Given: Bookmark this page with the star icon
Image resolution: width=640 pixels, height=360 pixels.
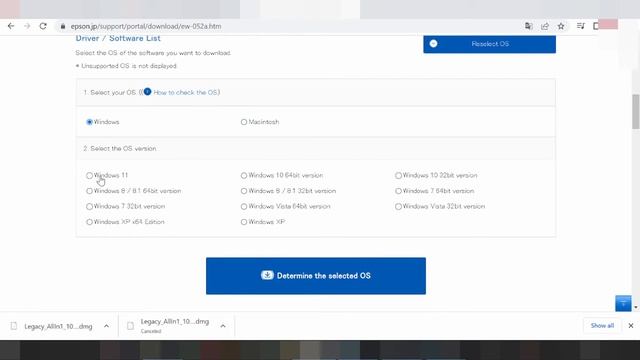Looking at the screenshot, I should coord(561,26).
